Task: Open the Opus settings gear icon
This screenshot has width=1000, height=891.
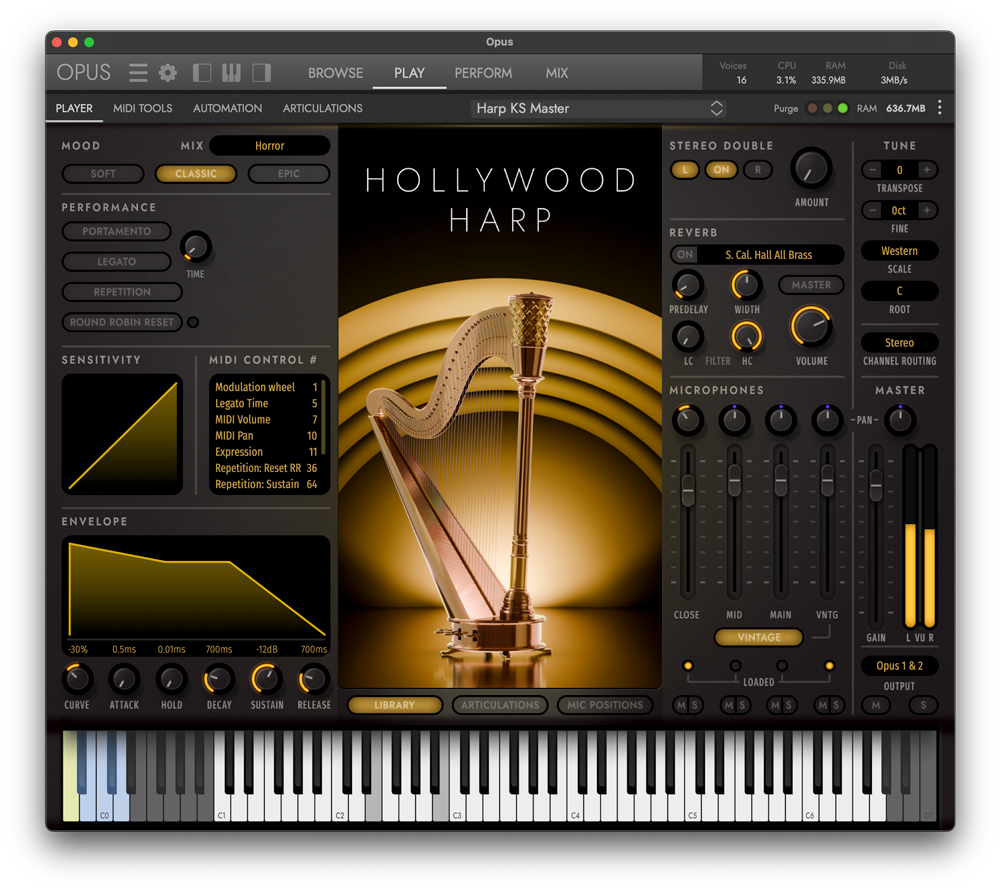Action: tap(167, 72)
